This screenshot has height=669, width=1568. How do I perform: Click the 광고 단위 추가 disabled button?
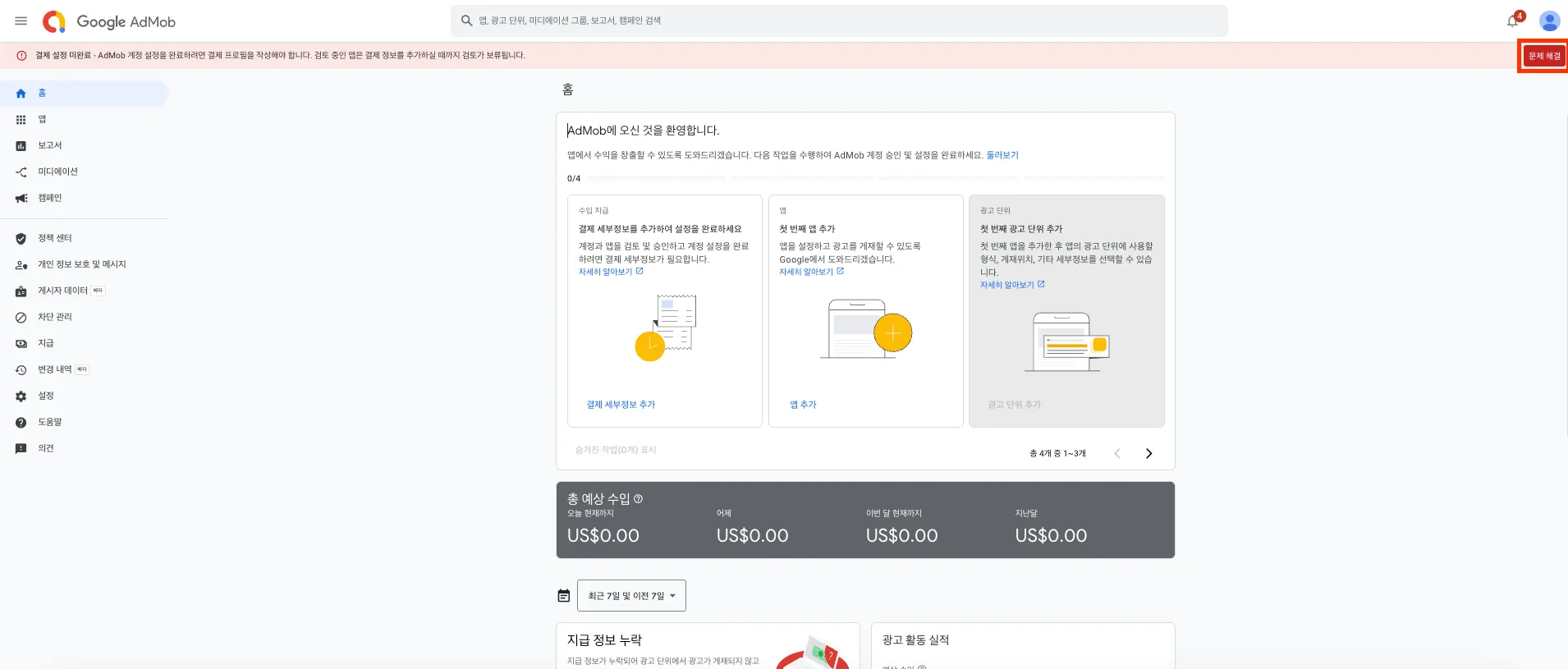1014,405
